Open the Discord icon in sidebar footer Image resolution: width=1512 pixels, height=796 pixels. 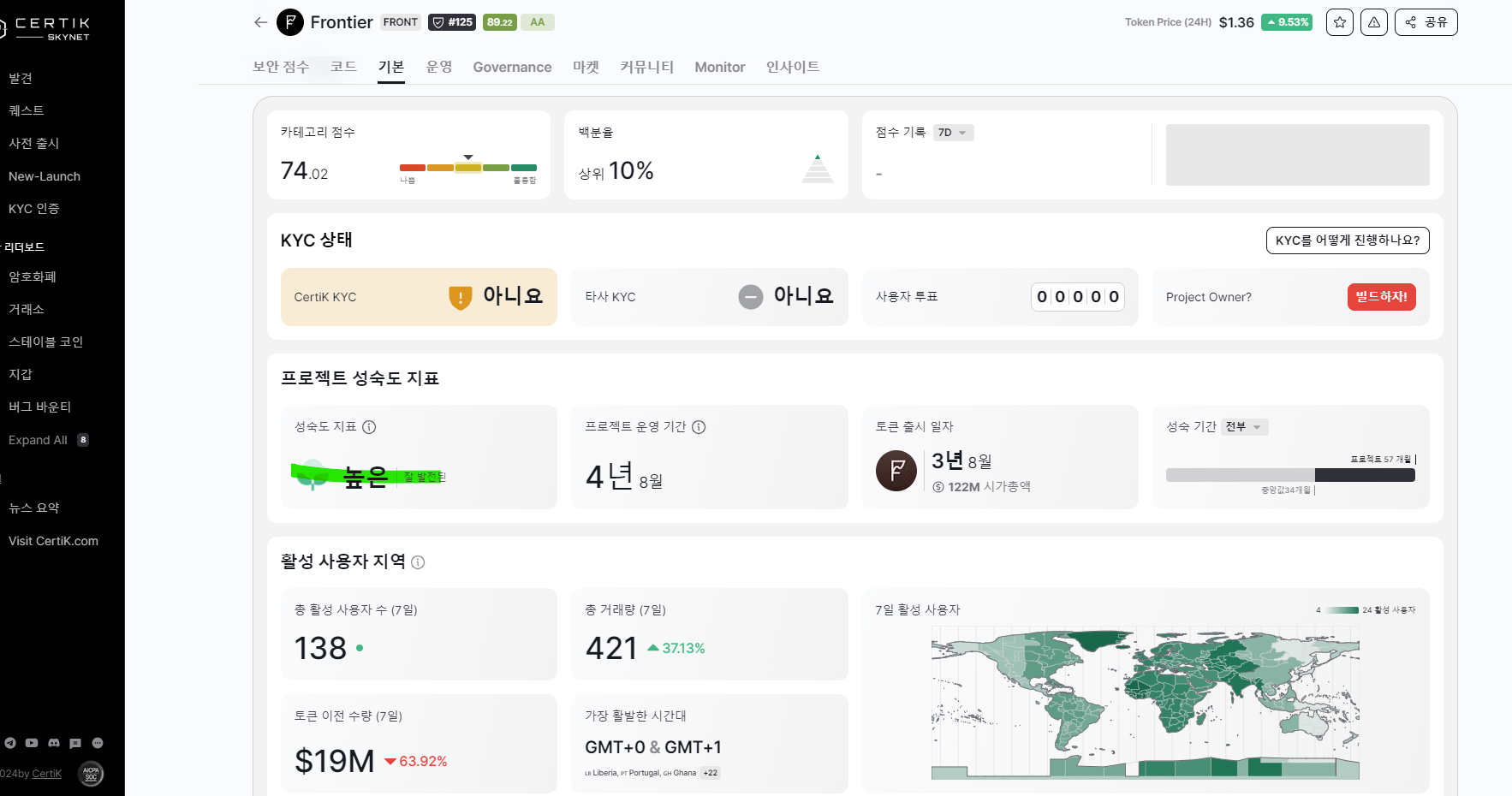[54, 743]
